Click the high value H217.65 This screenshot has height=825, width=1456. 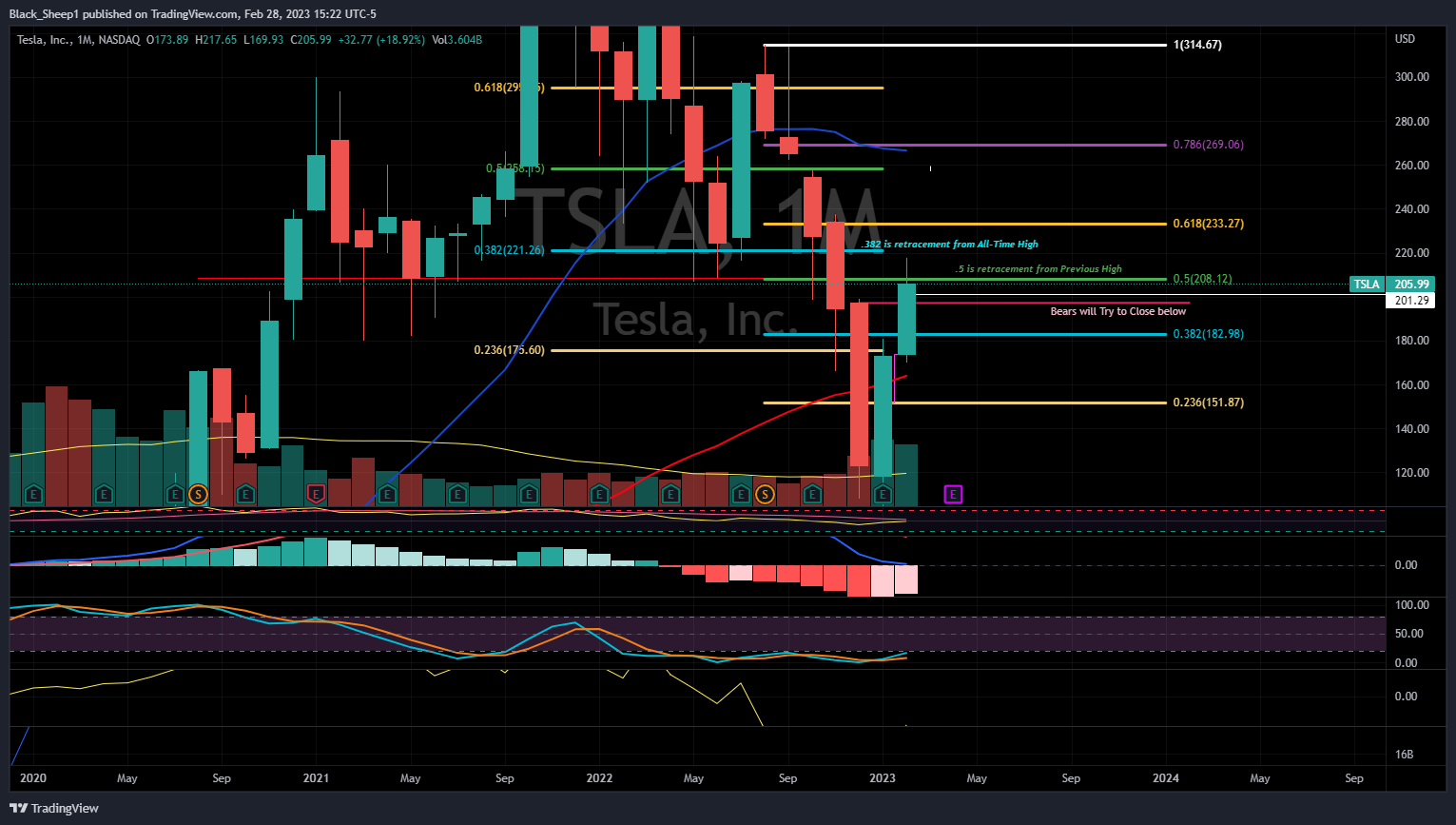216,40
